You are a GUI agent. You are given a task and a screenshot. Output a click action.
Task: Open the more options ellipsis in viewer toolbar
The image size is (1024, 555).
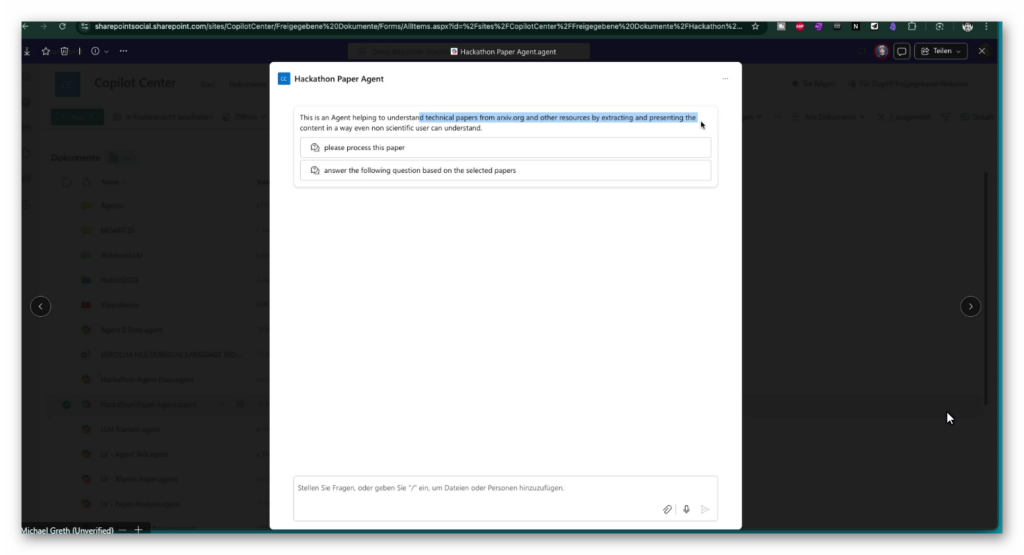(x=123, y=51)
